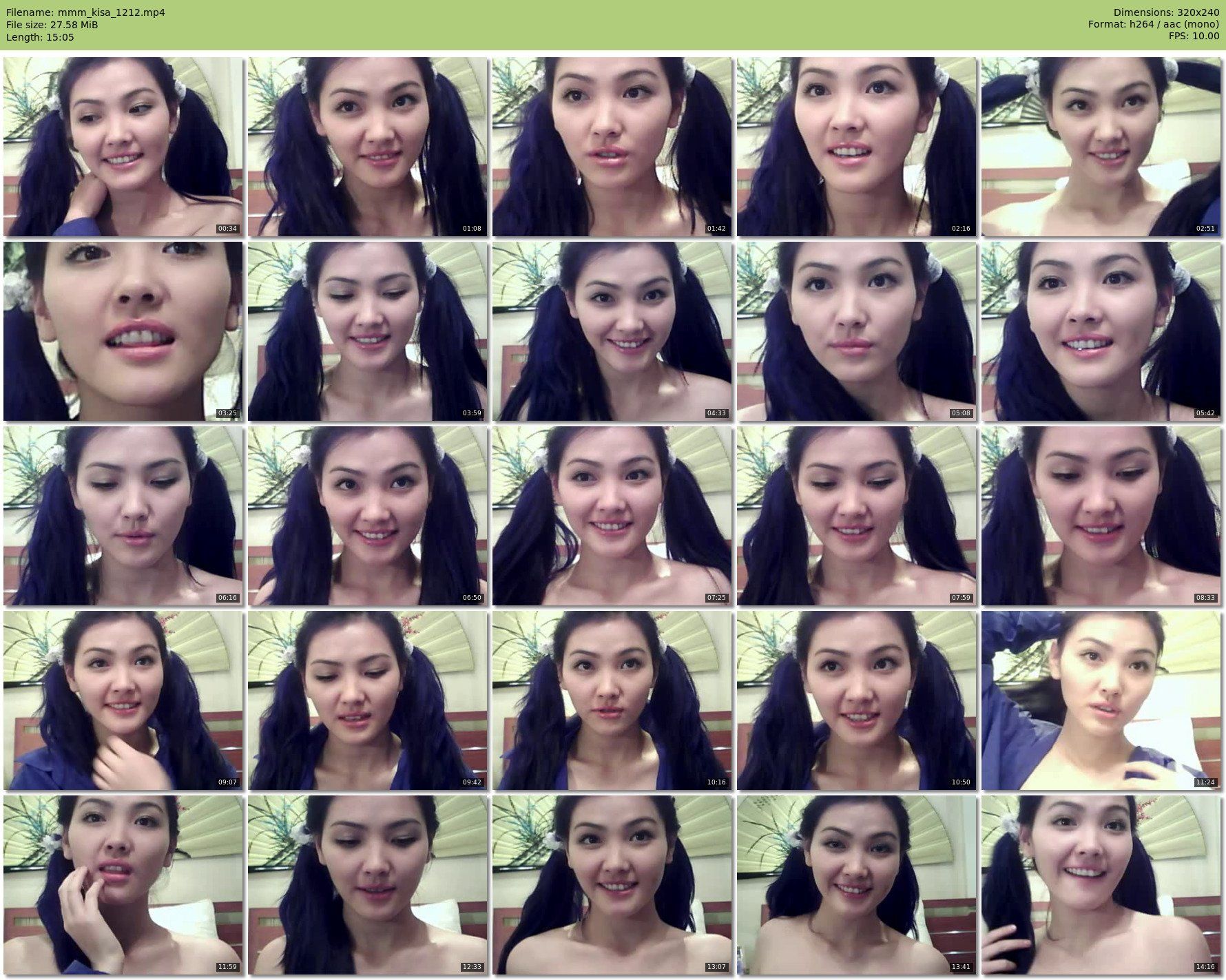Image resolution: width=1226 pixels, height=980 pixels.
Task: Click the thumbnail timestamped 00:34
Action: (x=123, y=147)
